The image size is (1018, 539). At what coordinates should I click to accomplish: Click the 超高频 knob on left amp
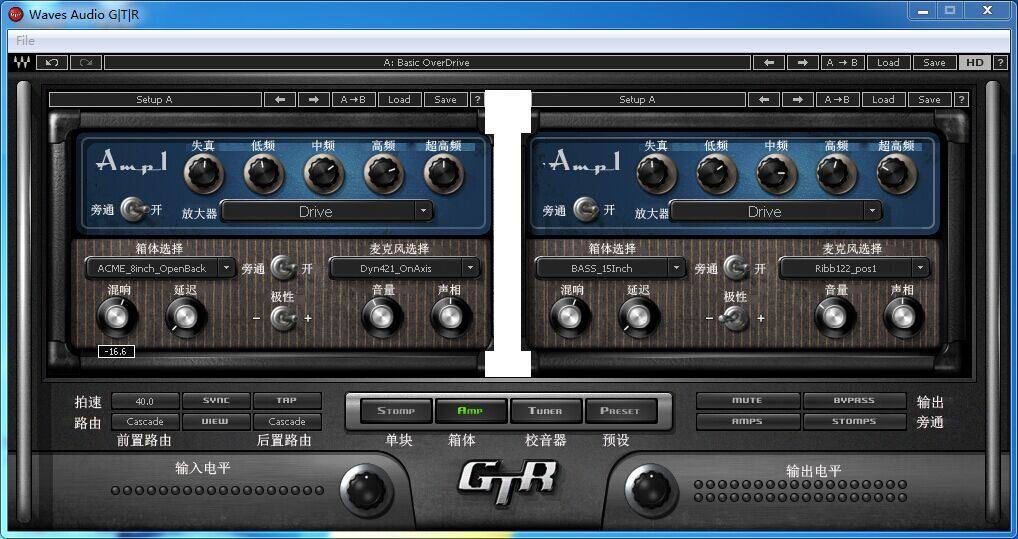(444, 173)
